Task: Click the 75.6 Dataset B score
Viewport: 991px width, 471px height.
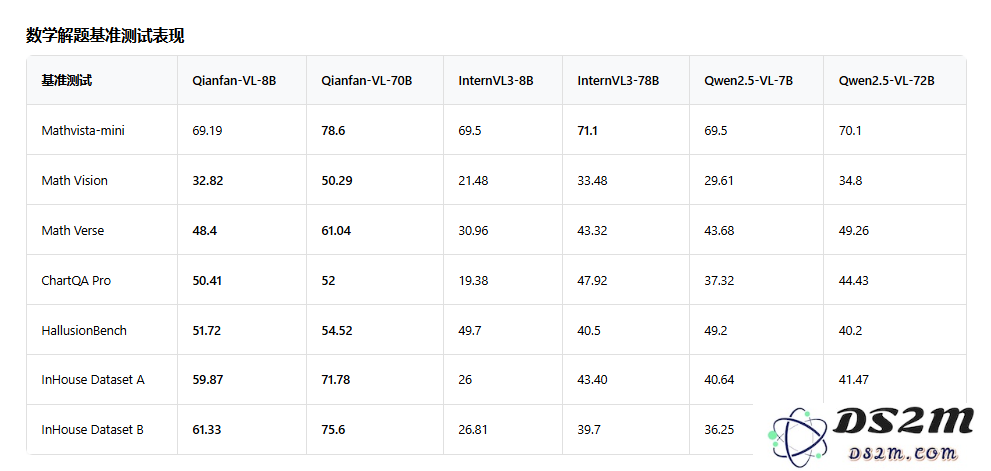Action: tap(333, 430)
